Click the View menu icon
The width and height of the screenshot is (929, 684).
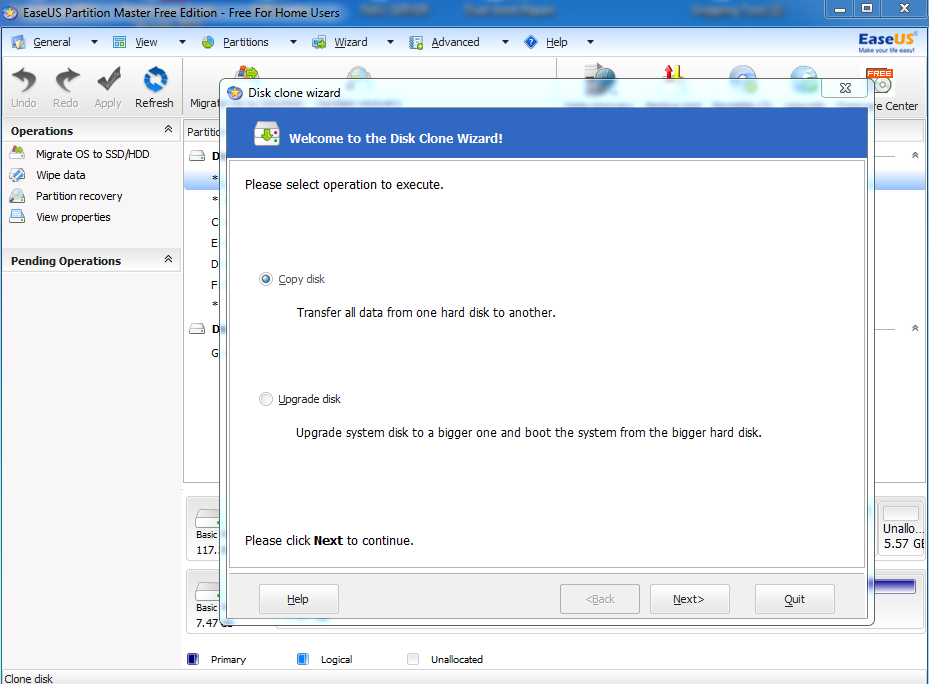(x=120, y=42)
